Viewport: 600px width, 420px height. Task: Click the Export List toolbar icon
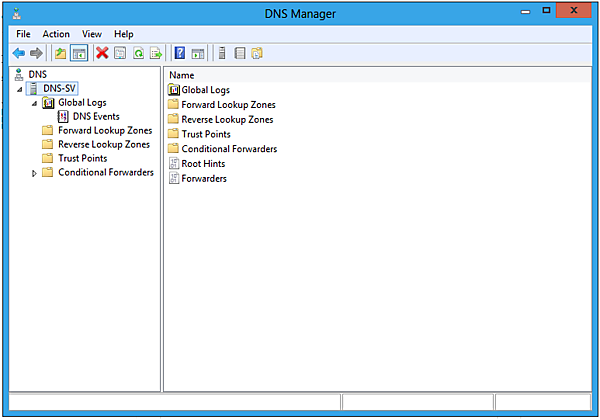coord(156,53)
